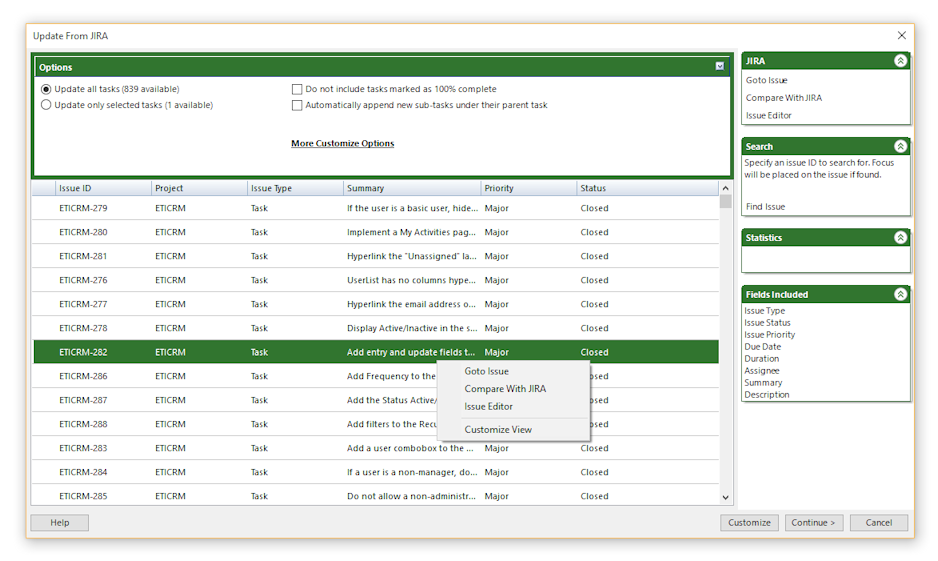Click 'Description' in Fields Included list

767,395
